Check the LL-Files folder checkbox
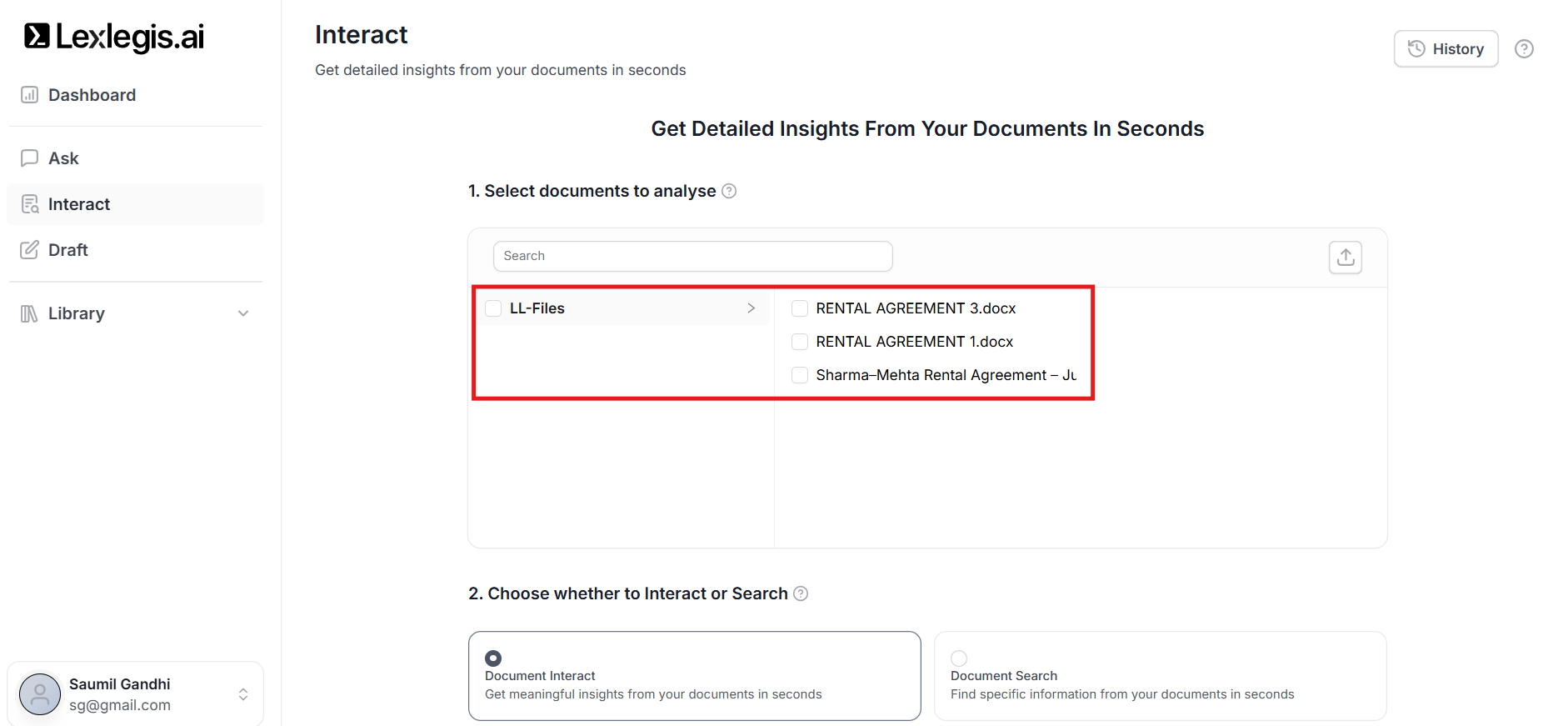This screenshot has height=726, width=1568. pos(493,308)
